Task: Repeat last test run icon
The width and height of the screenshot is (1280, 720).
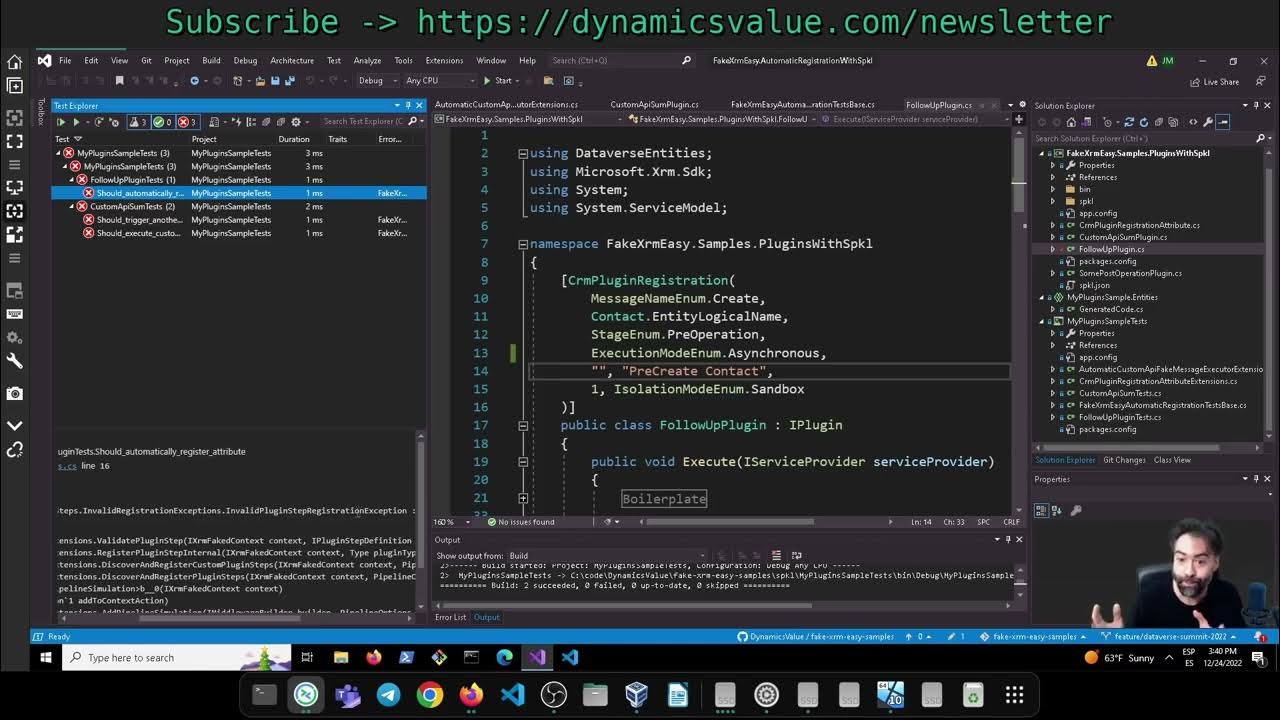Action: [98, 122]
